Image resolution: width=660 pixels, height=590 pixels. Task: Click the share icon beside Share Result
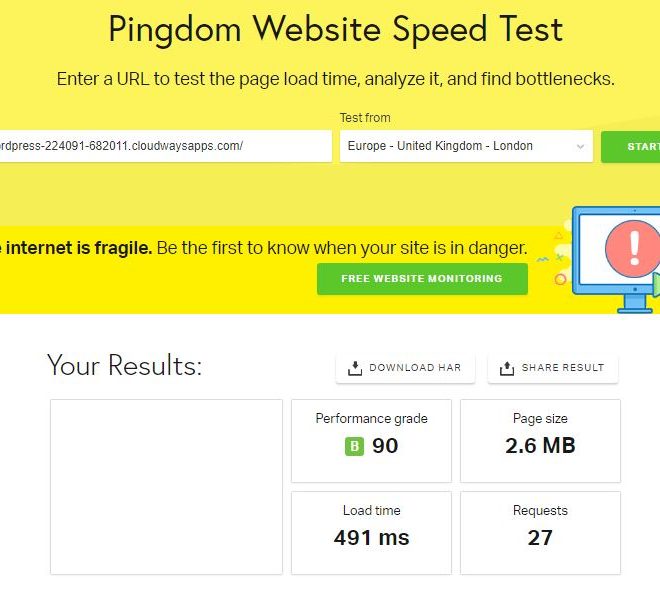(507, 368)
